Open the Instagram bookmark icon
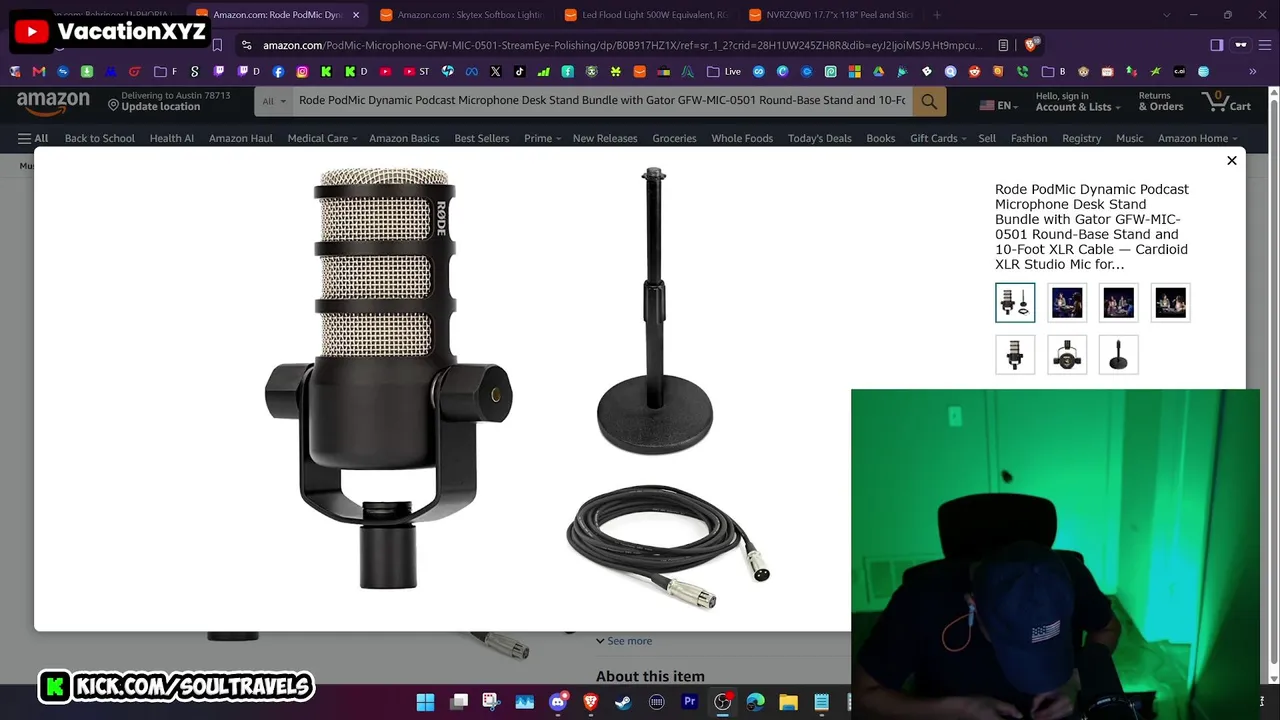This screenshot has height=720, width=1280. pos(302,72)
